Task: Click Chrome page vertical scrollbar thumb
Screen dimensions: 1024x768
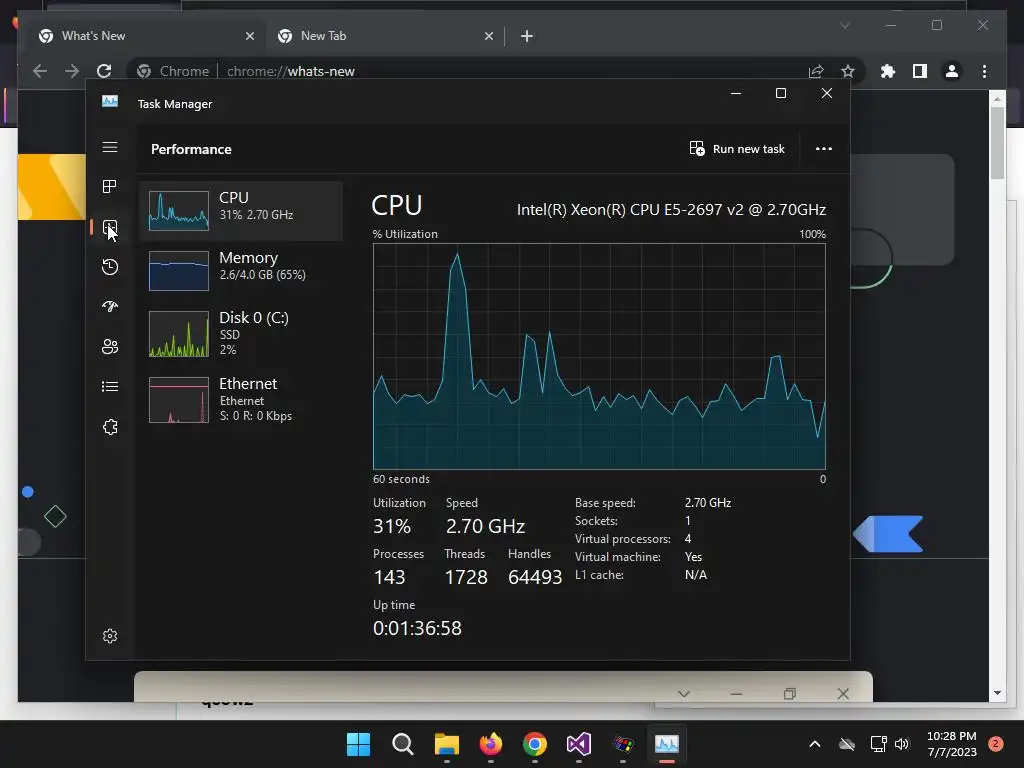Action: [997, 142]
